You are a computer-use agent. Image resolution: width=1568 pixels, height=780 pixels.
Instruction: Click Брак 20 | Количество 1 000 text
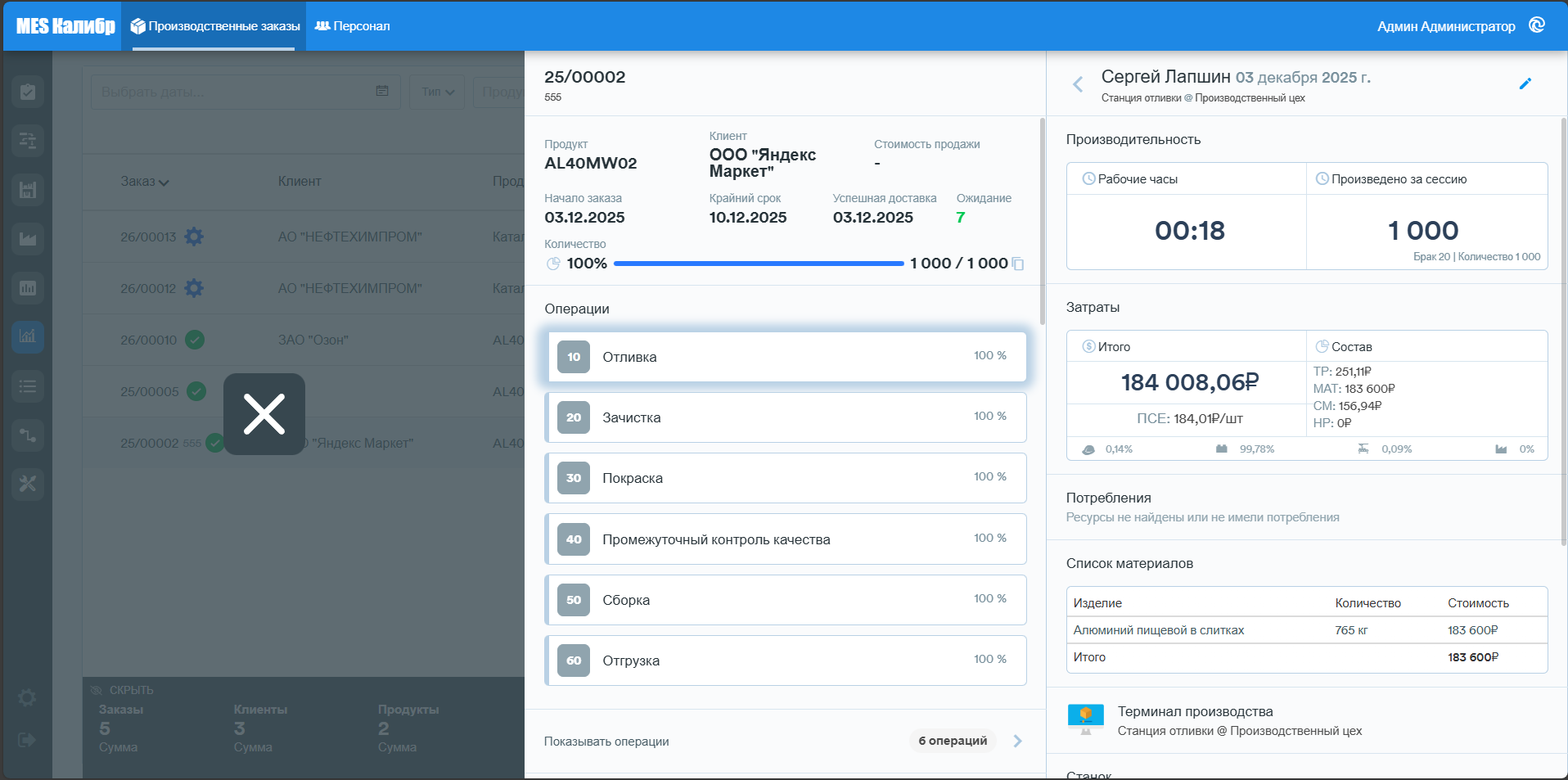(1476, 256)
